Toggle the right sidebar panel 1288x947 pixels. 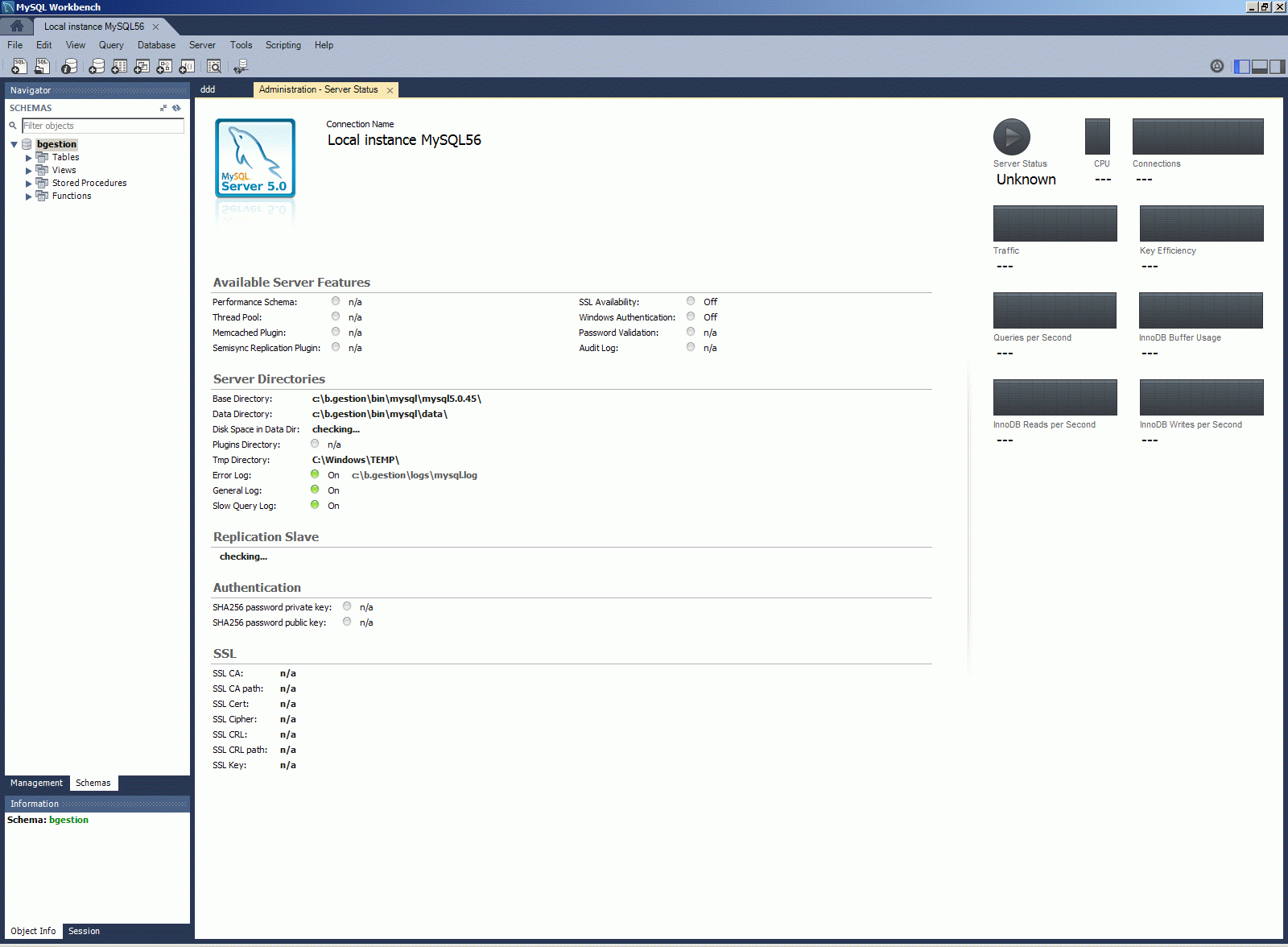[1278, 66]
